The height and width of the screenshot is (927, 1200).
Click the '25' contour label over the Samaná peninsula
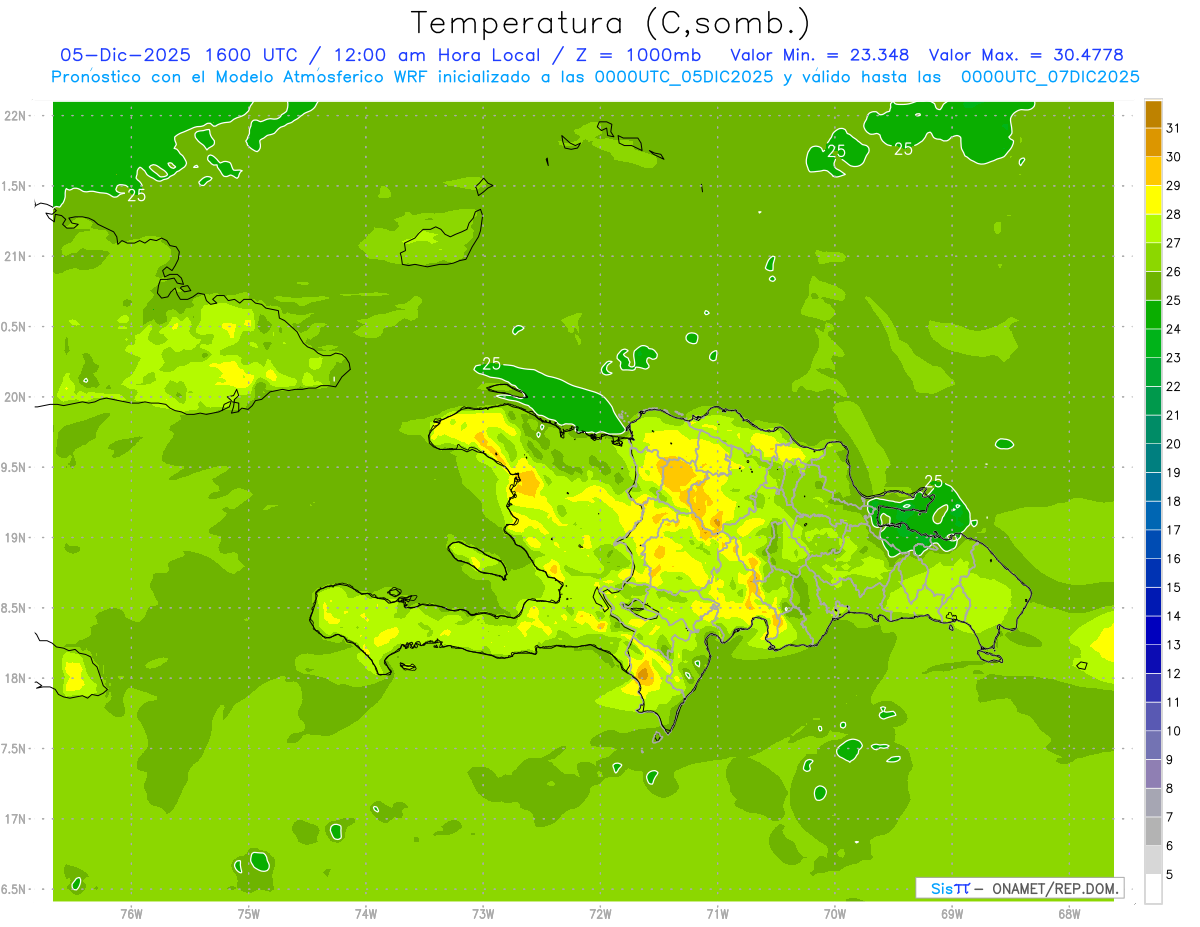[x=934, y=482]
